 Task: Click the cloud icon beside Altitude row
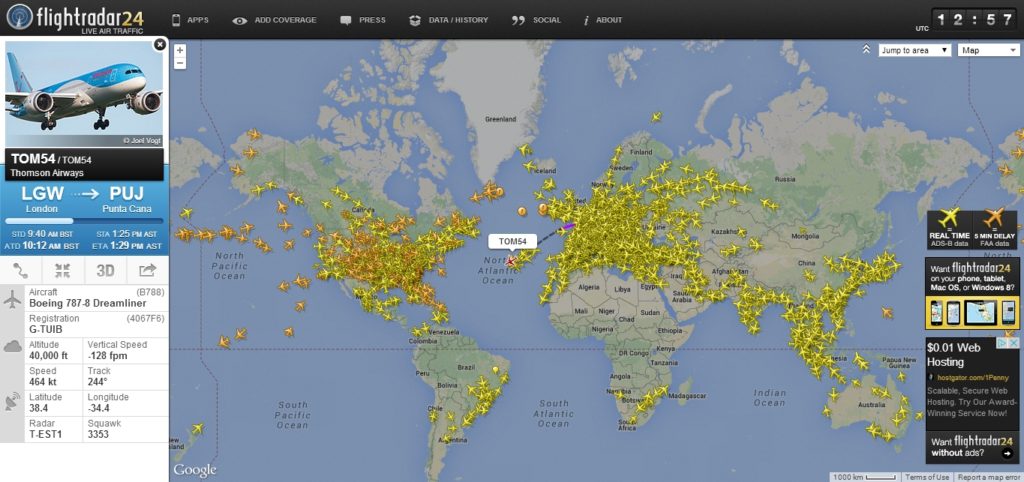(12, 347)
